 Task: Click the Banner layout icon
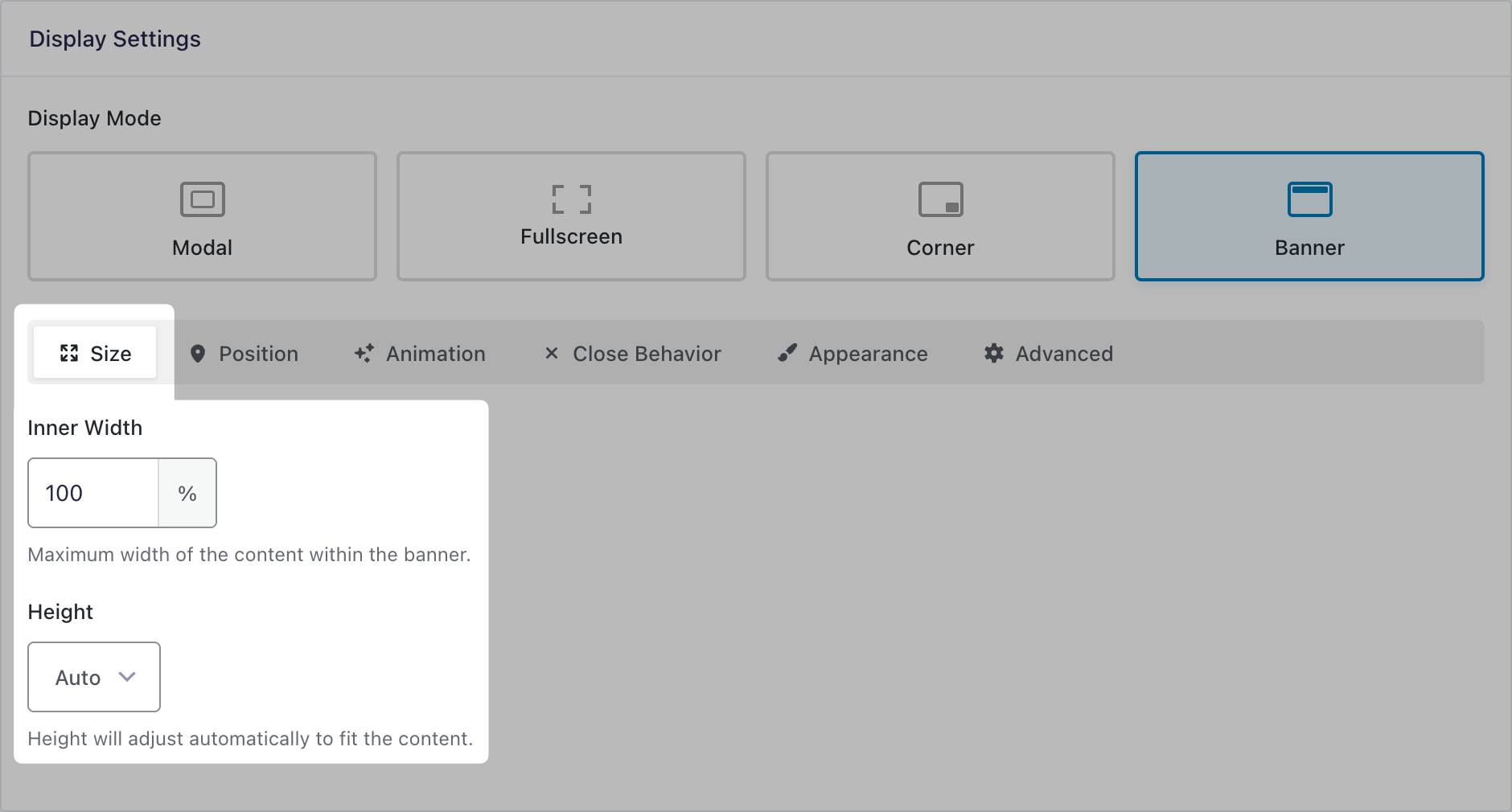(1309, 199)
